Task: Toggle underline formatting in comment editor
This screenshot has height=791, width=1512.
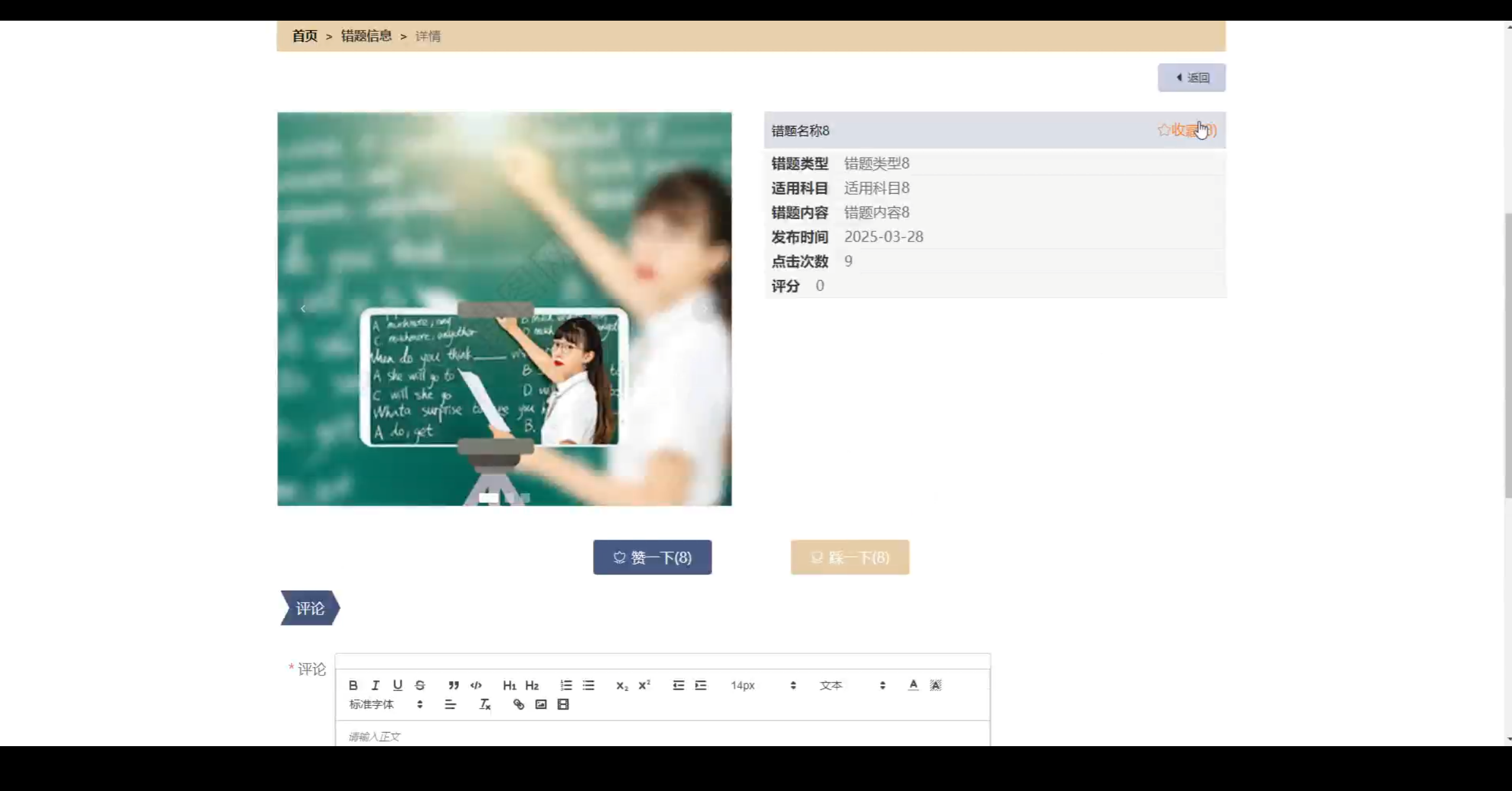Action: coord(397,685)
